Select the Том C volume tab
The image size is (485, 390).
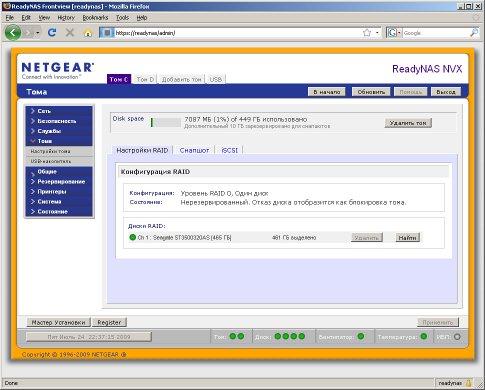pos(119,79)
